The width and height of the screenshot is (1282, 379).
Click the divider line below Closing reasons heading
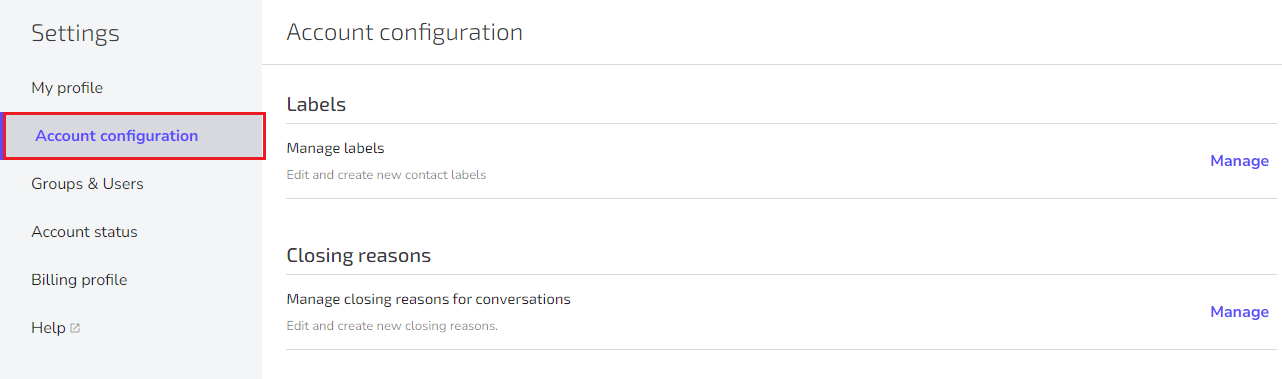pos(781,274)
